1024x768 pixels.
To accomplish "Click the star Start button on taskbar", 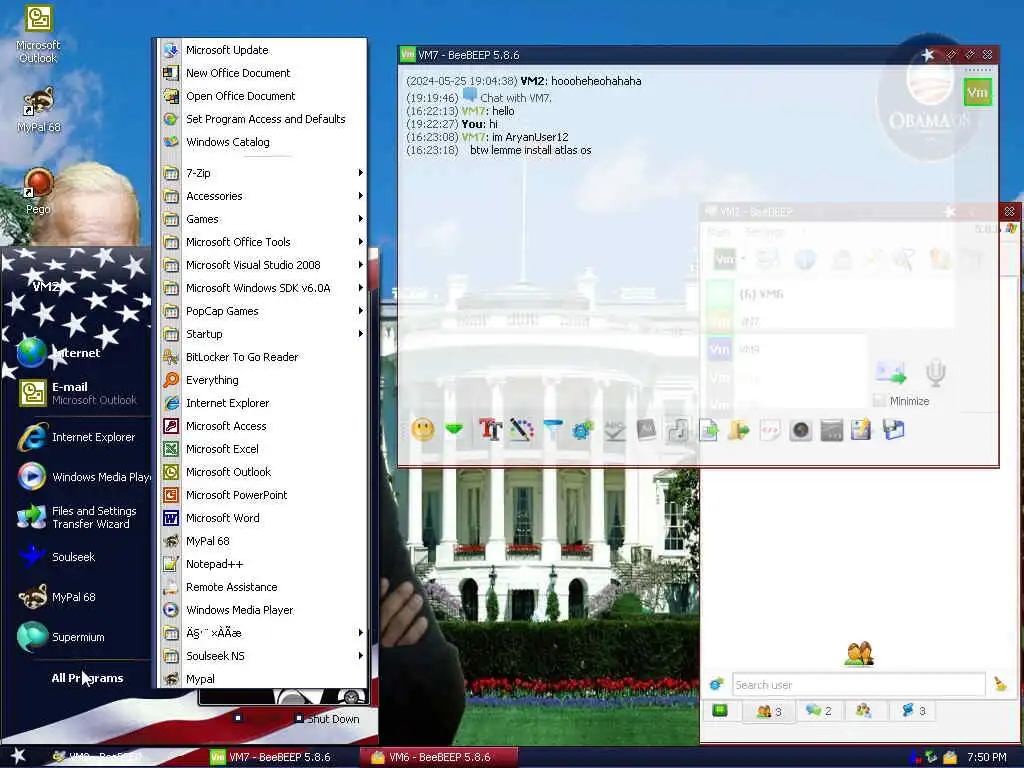I will pyautogui.click(x=18, y=756).
